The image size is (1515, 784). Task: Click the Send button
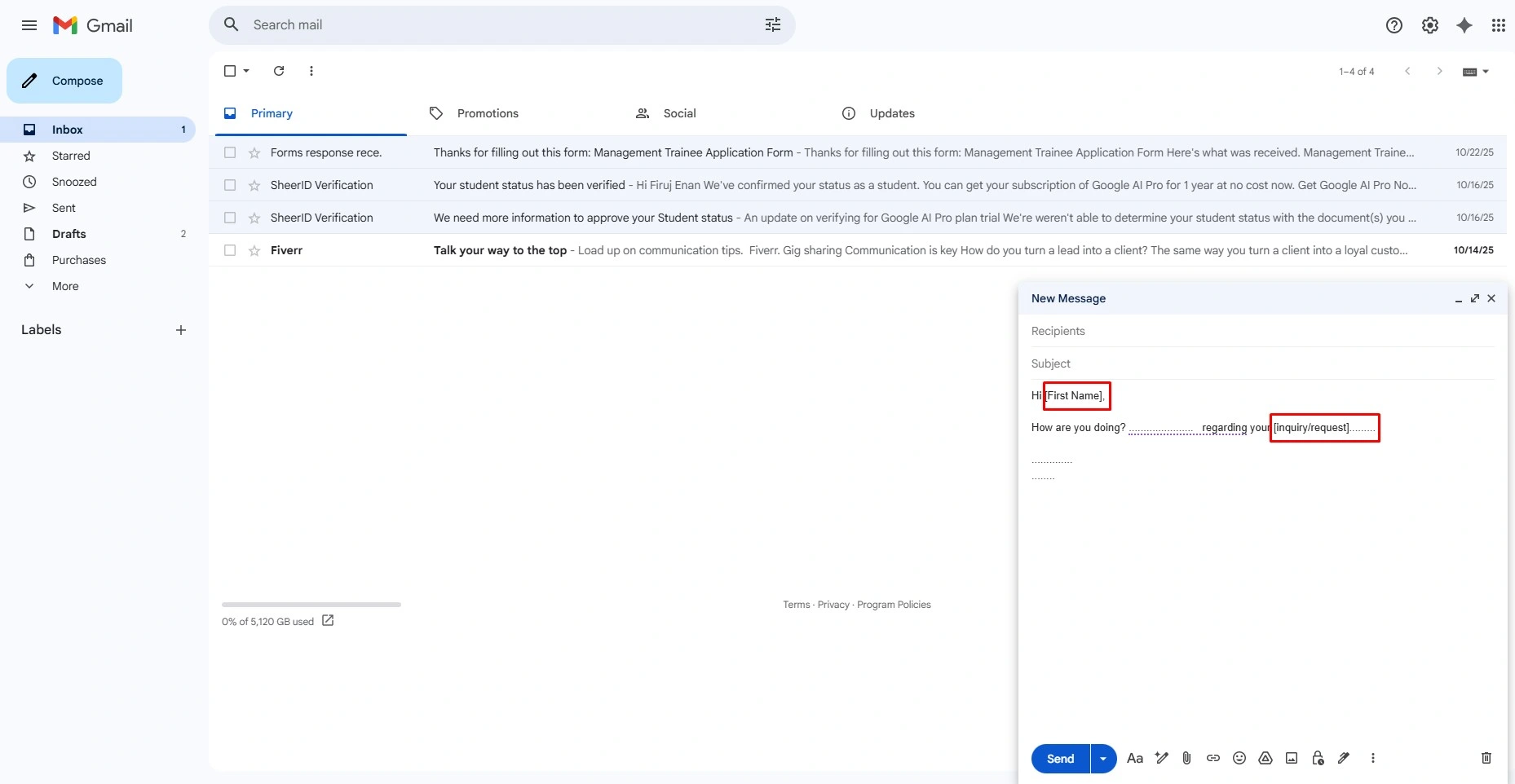click(1061, 759)
